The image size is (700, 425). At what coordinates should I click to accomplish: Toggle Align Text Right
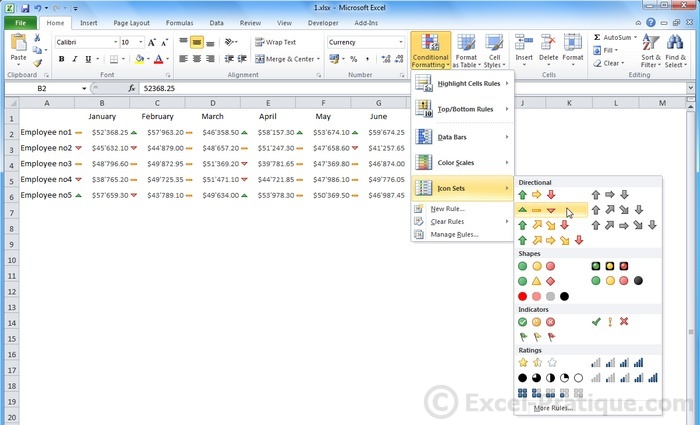(210, 59)
